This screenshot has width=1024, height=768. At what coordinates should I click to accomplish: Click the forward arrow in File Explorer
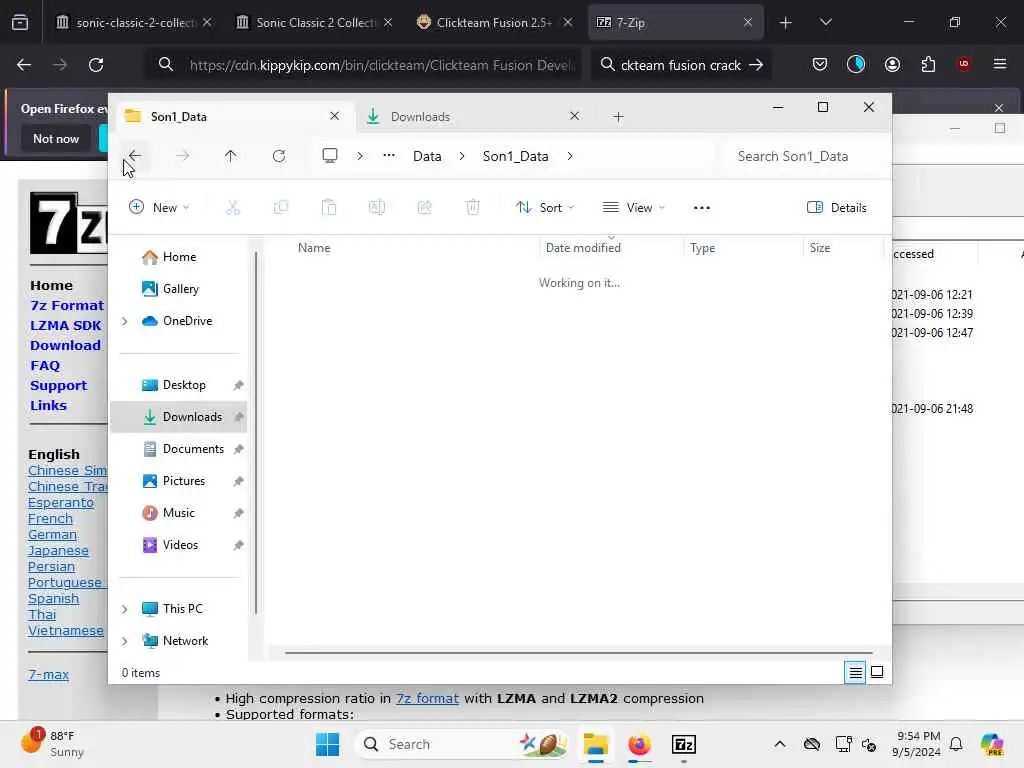click(183, 156)
